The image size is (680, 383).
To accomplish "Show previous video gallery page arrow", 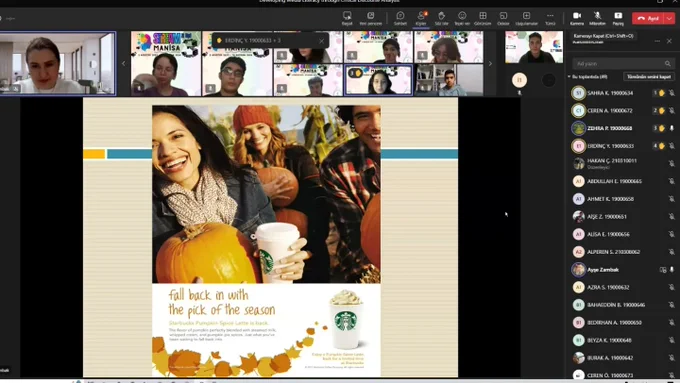I will (124, 63).
